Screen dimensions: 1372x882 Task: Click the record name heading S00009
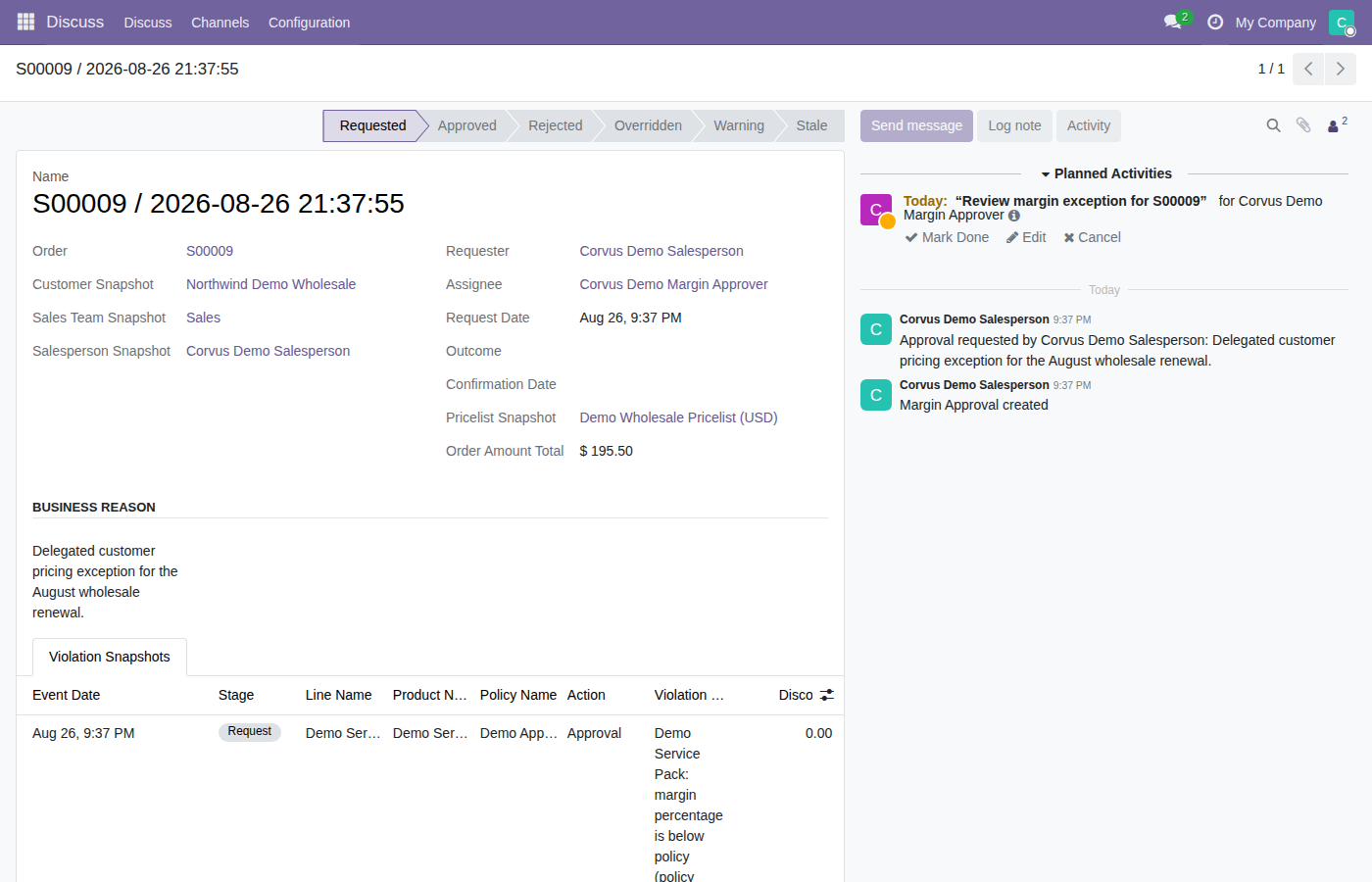(x=219, y=203)
